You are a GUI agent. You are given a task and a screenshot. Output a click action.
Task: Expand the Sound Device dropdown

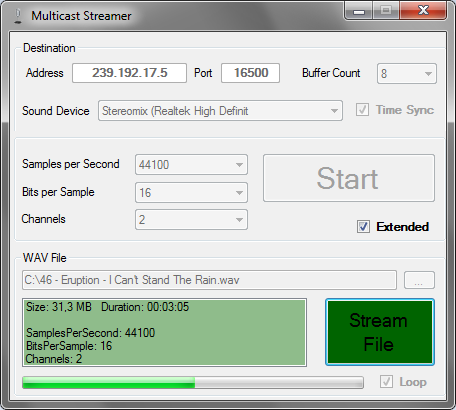click(220, 111)
